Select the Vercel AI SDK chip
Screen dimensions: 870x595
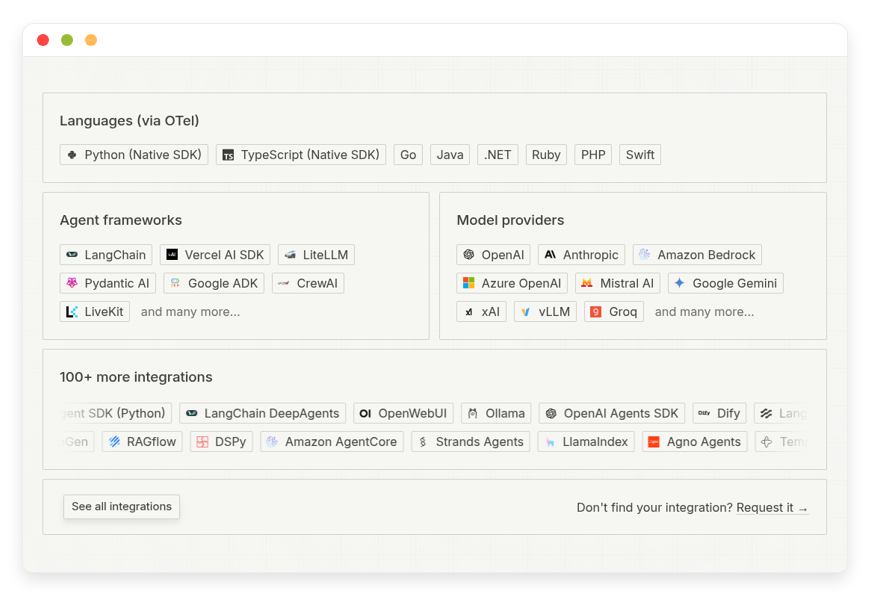tap(215, 255)
